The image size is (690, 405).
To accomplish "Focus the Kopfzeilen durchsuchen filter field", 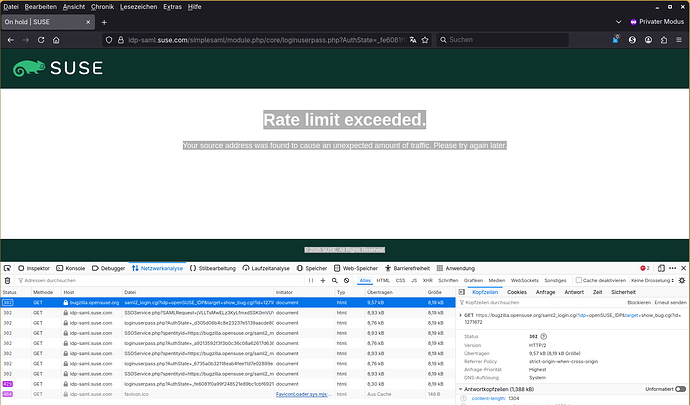I will [541, 302].
